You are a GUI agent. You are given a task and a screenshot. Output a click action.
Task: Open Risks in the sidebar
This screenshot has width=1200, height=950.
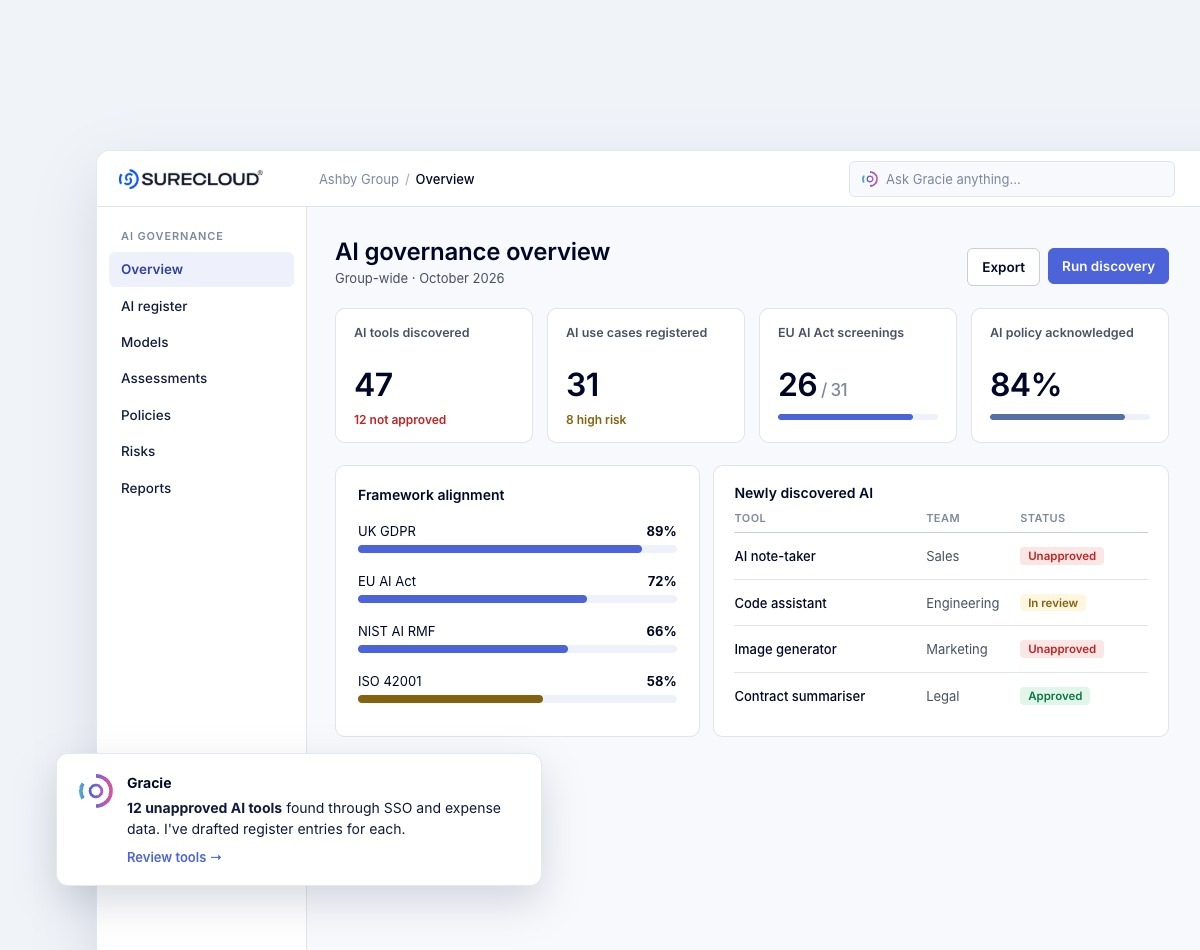(201, 451)
